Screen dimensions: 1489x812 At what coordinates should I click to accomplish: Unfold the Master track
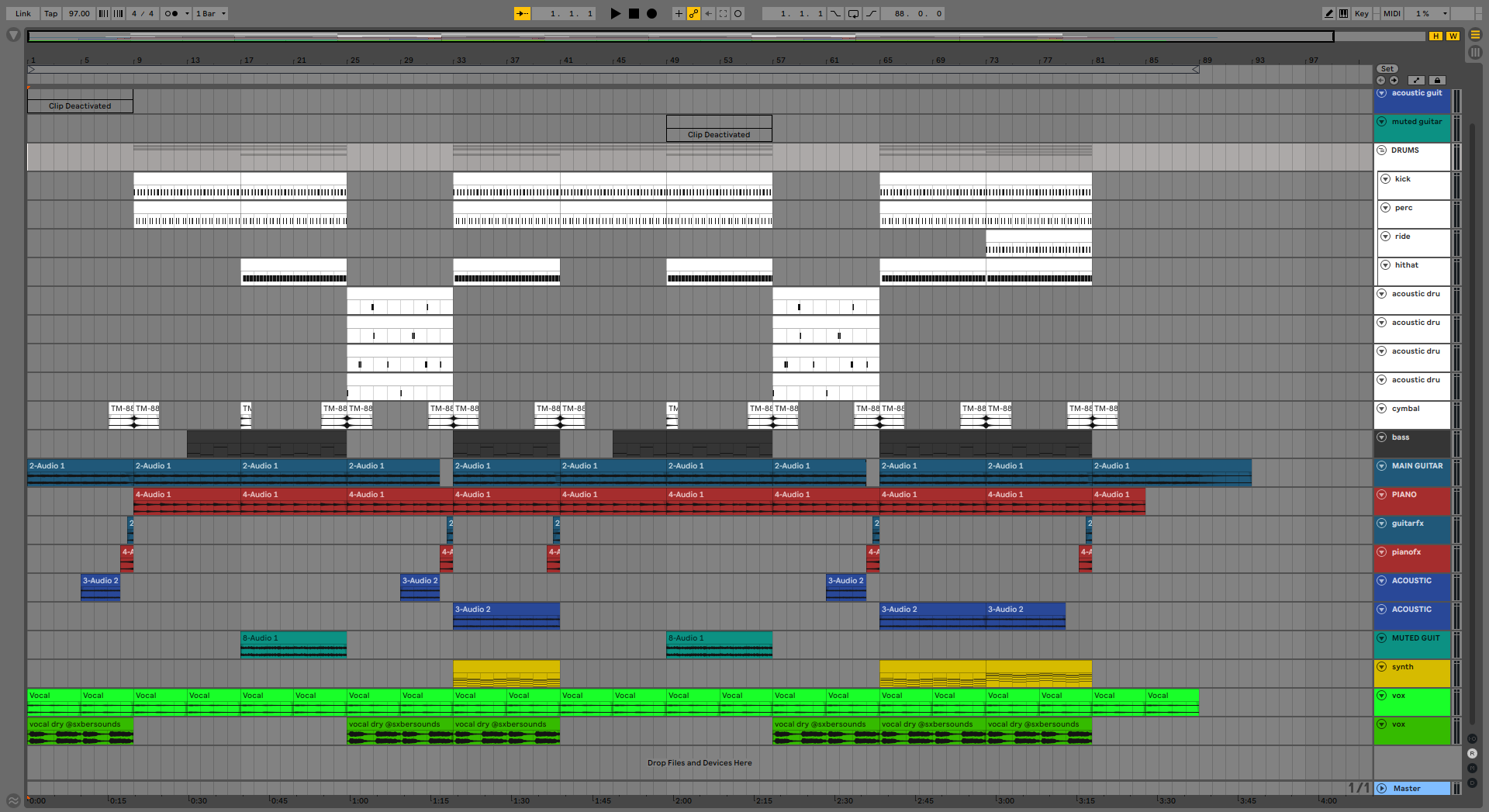[1382, 789]
